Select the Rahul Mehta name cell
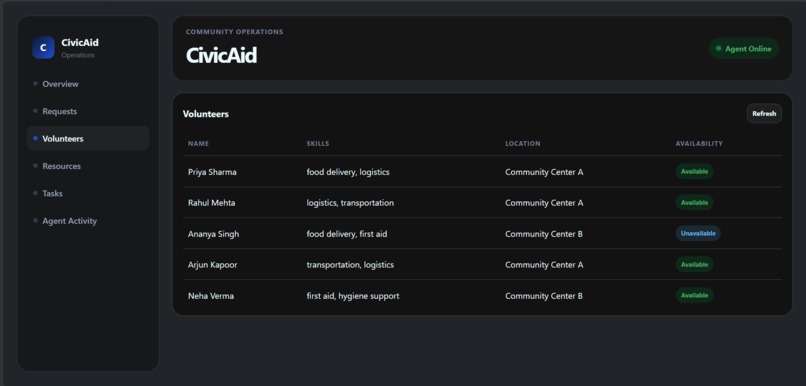 pos(211,203)
